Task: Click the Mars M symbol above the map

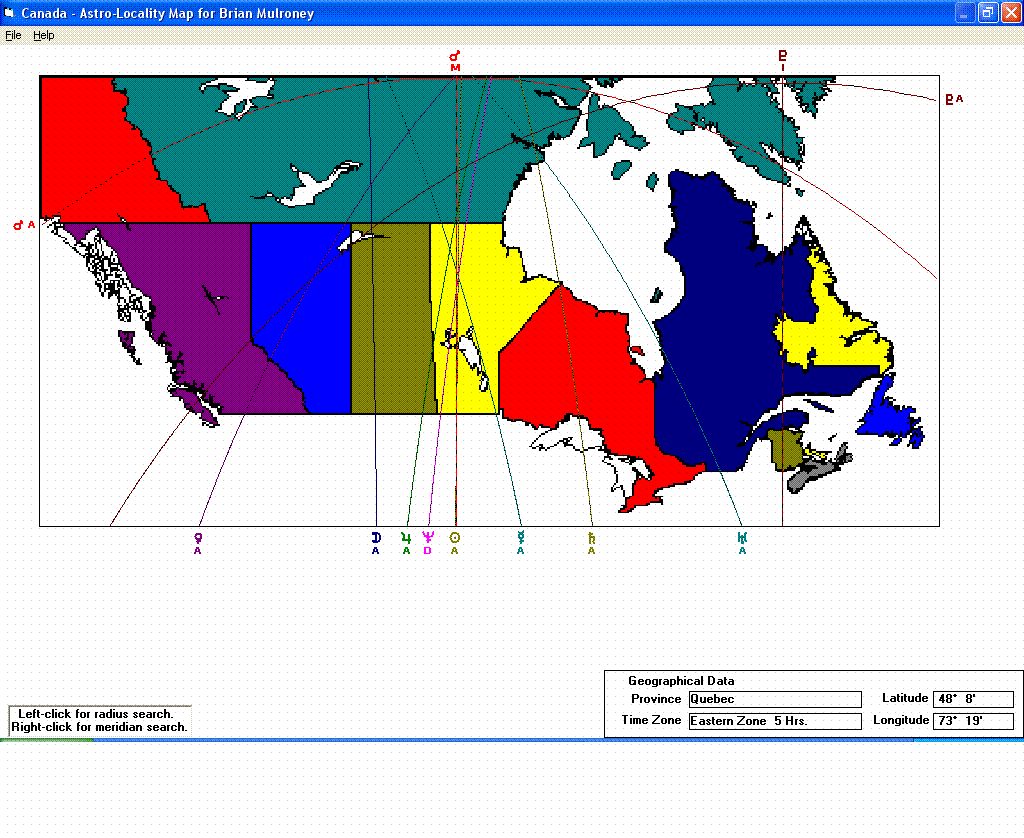Action: click(x=455, y=56)
